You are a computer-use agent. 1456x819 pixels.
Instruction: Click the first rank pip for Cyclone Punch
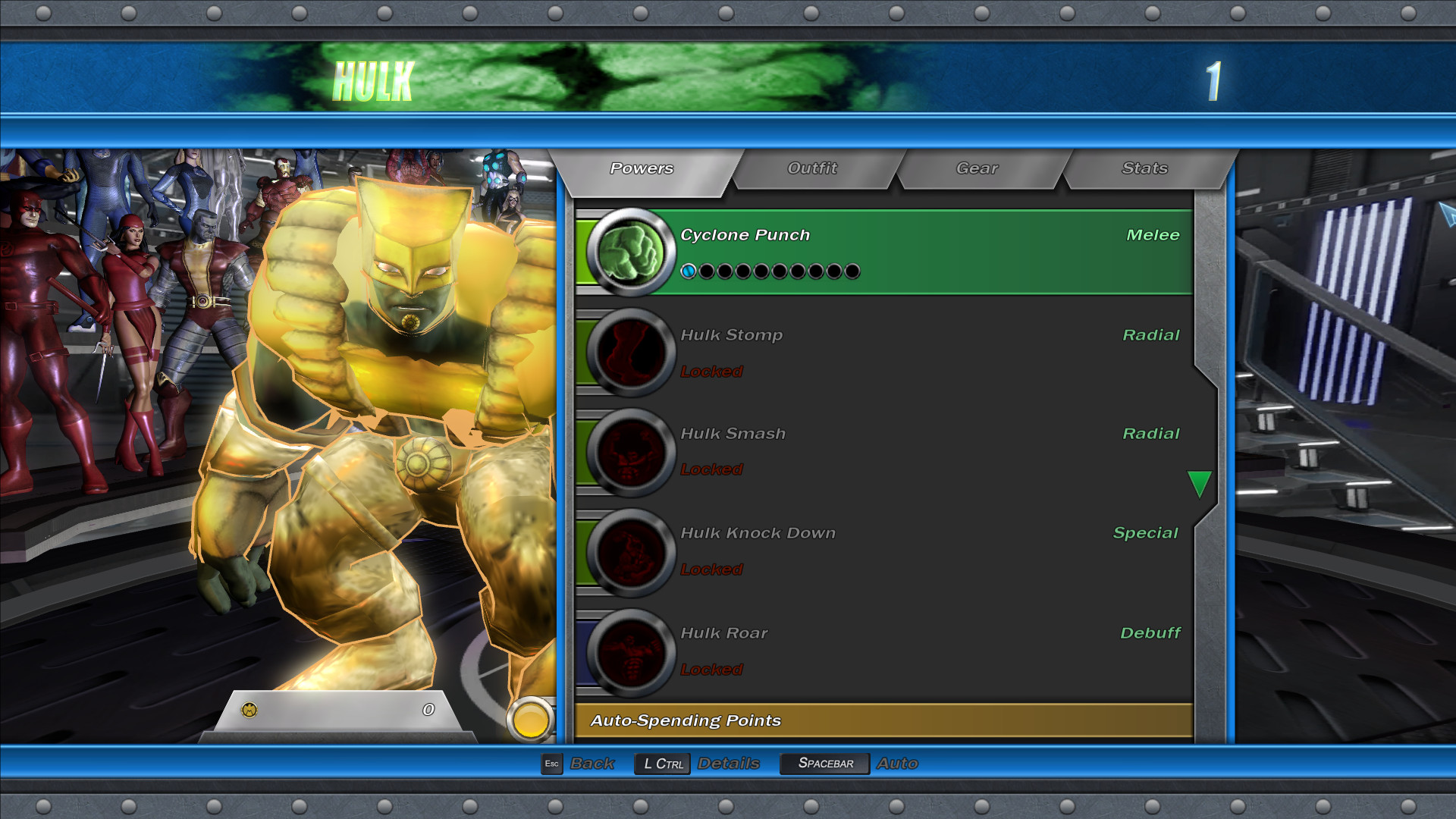689,270
